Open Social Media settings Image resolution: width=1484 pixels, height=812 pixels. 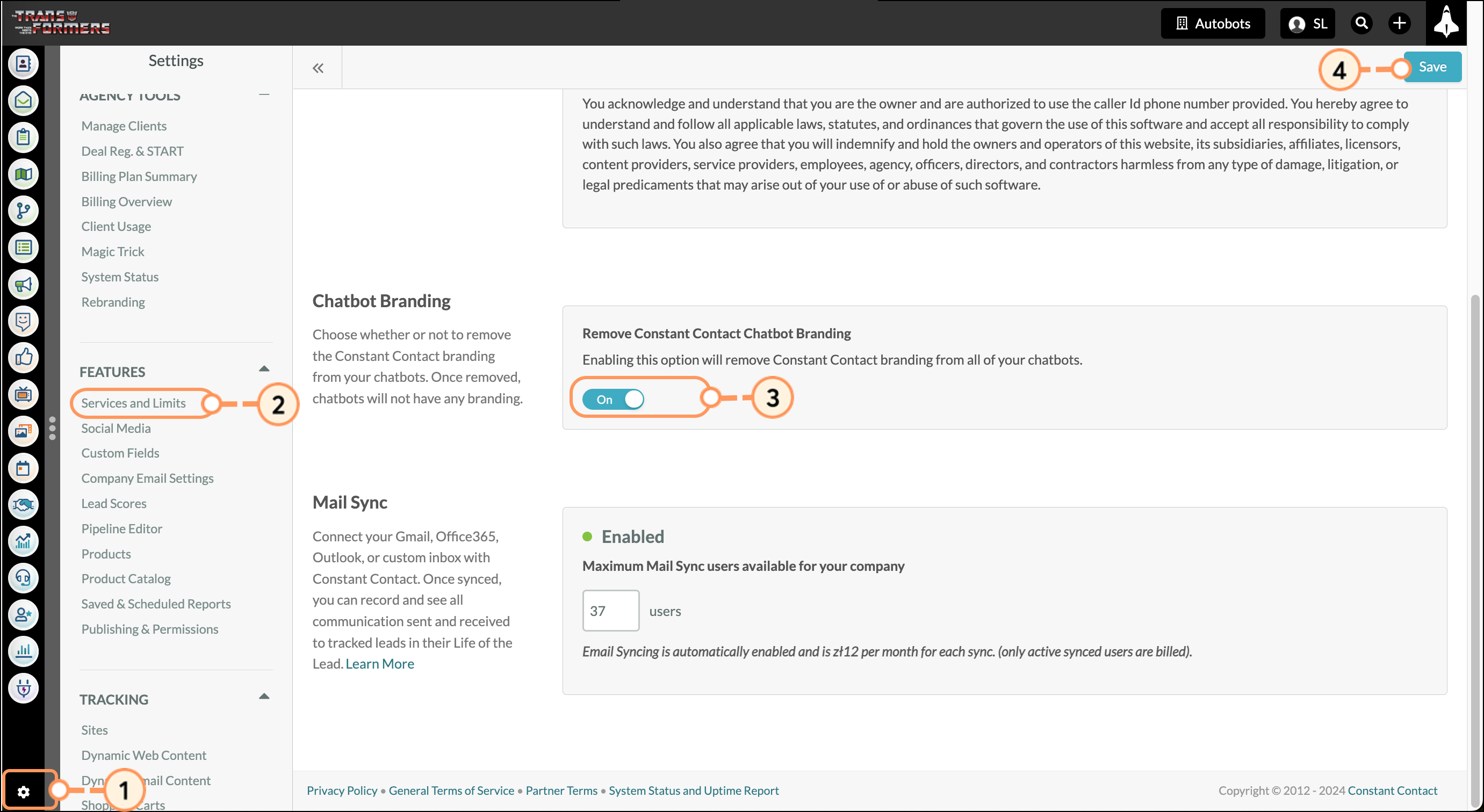(116, 428)
